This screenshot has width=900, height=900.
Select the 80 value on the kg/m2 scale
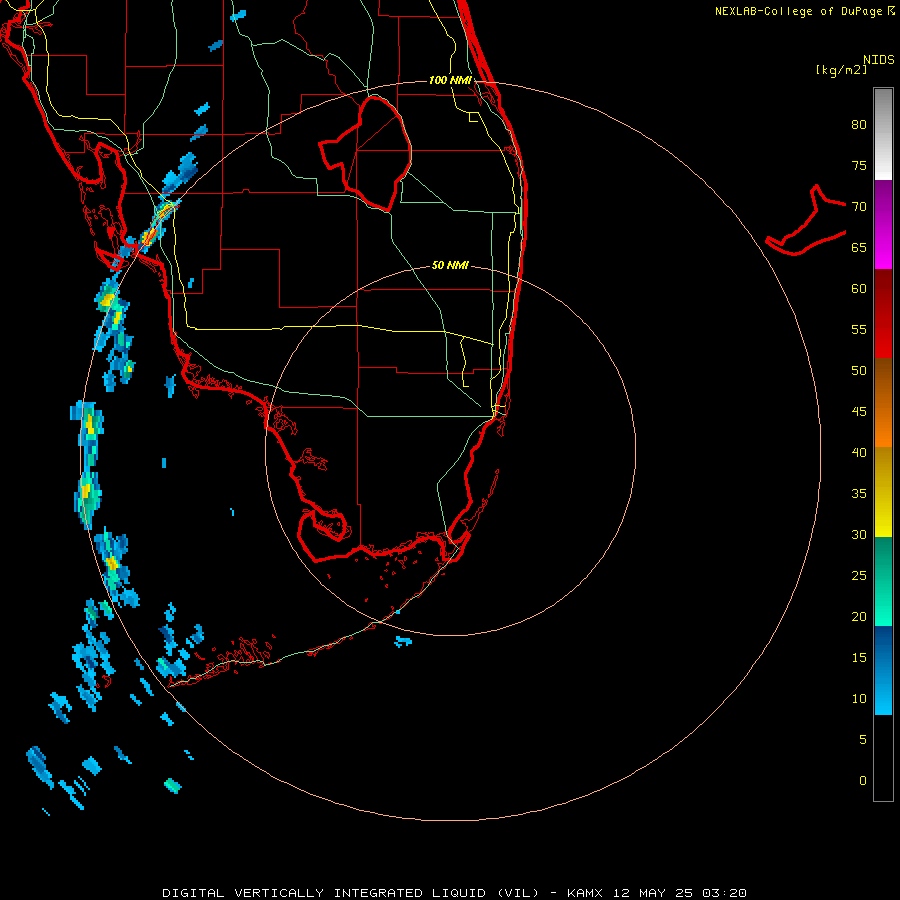(859, 125)
